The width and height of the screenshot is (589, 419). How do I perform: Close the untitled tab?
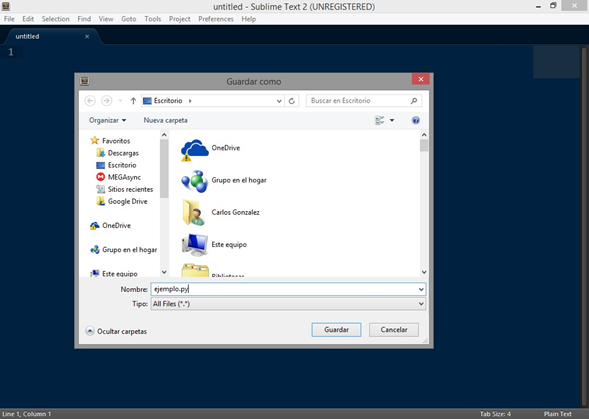coord(87,36)
